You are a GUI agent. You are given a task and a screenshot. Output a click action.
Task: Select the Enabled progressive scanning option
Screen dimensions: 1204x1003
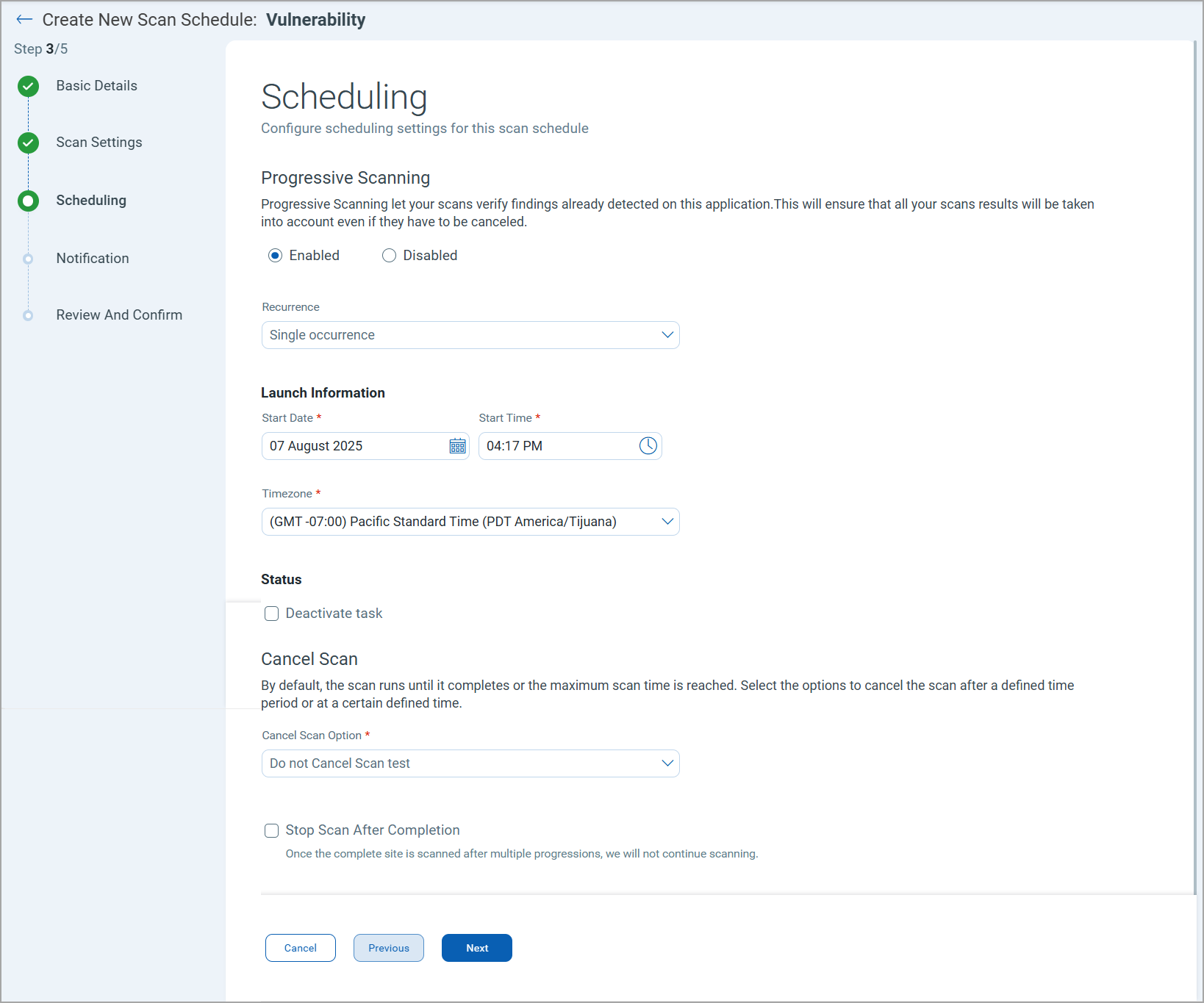tap(276, 256)
